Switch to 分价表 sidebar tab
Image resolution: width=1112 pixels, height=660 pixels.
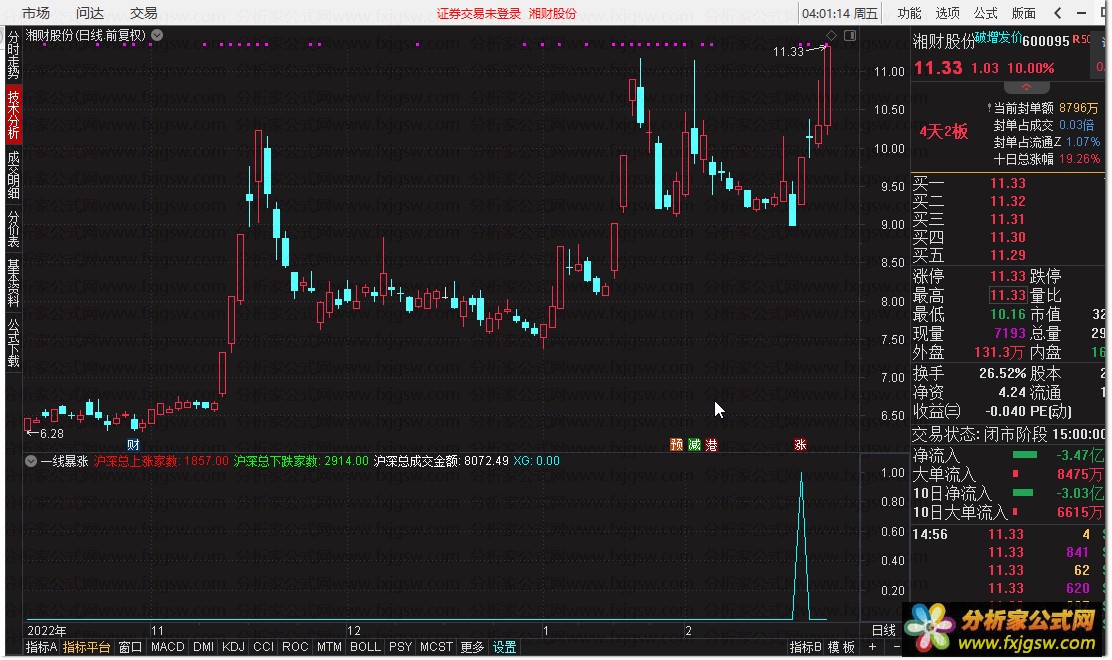point(13,229)
